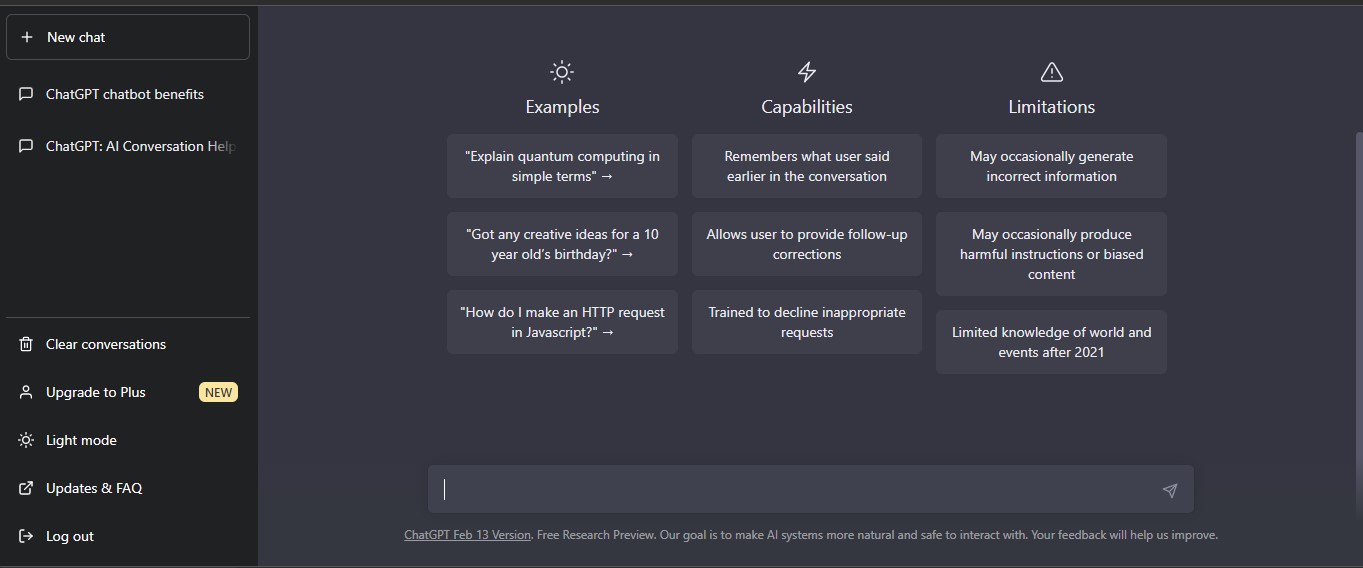Open the ChatGPT chatbot benefits conversation

pyautogui.click(x=125, y=94)
